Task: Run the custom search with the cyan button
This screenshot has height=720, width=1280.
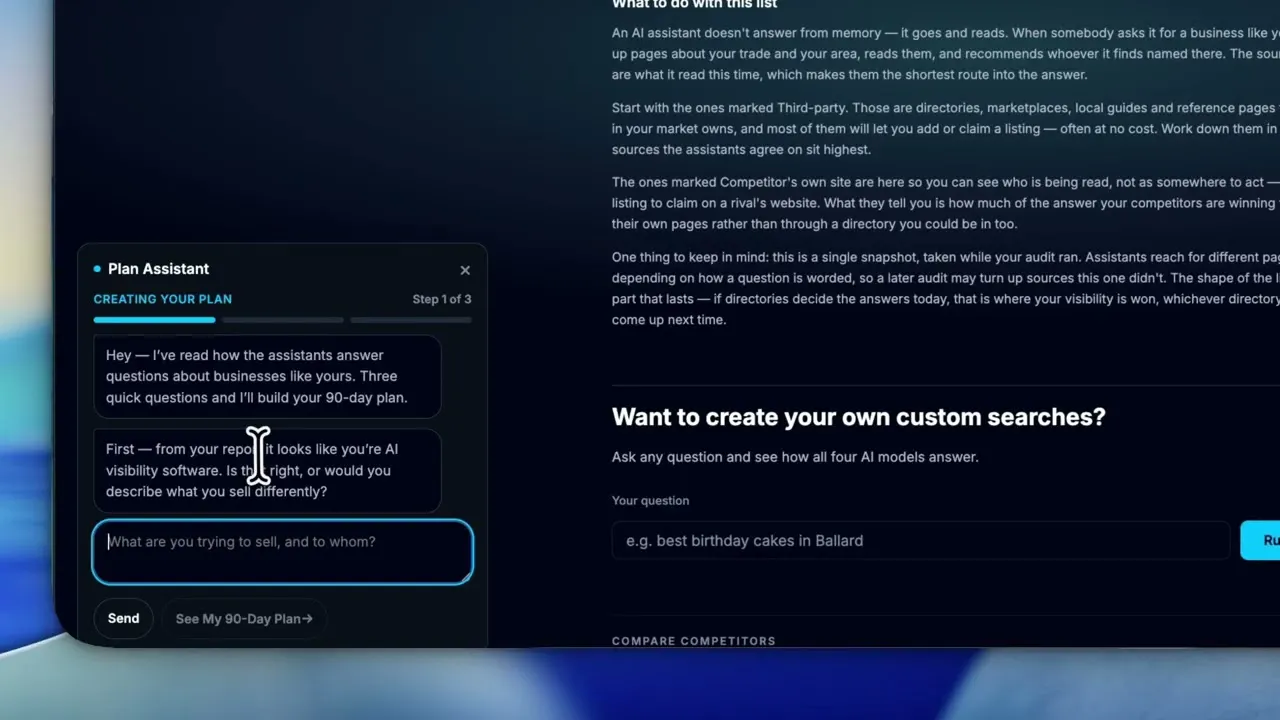Action: 1261,541
